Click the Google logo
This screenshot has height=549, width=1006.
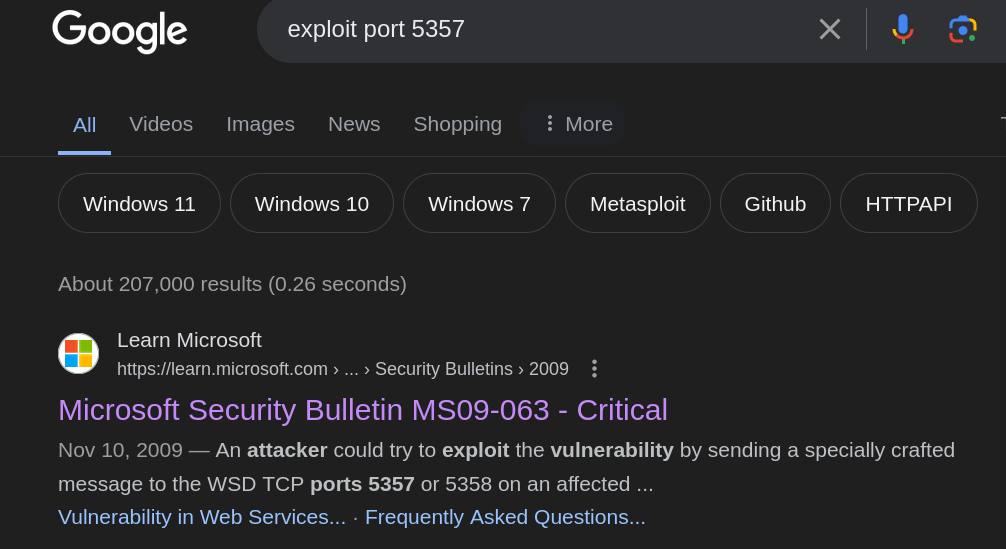click(119, 31)
